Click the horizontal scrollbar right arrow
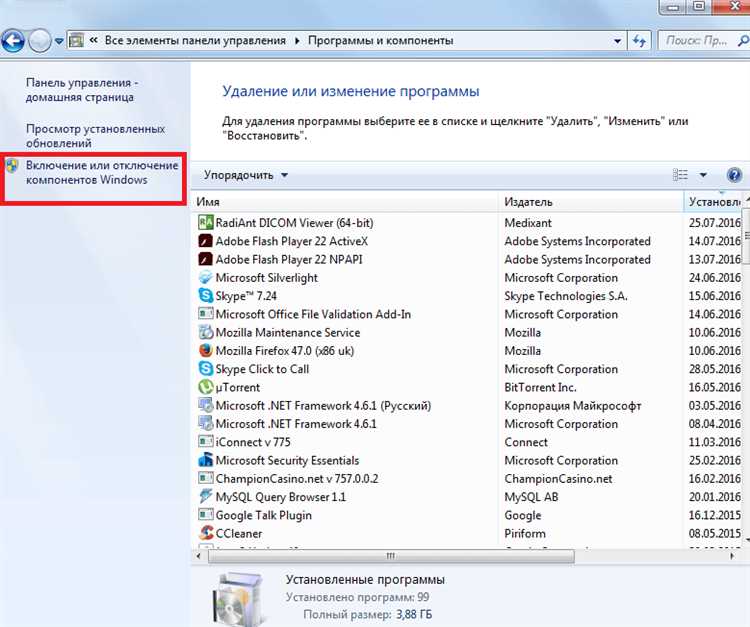The width and height of the screenshot is (750, 627). [731, 556]
